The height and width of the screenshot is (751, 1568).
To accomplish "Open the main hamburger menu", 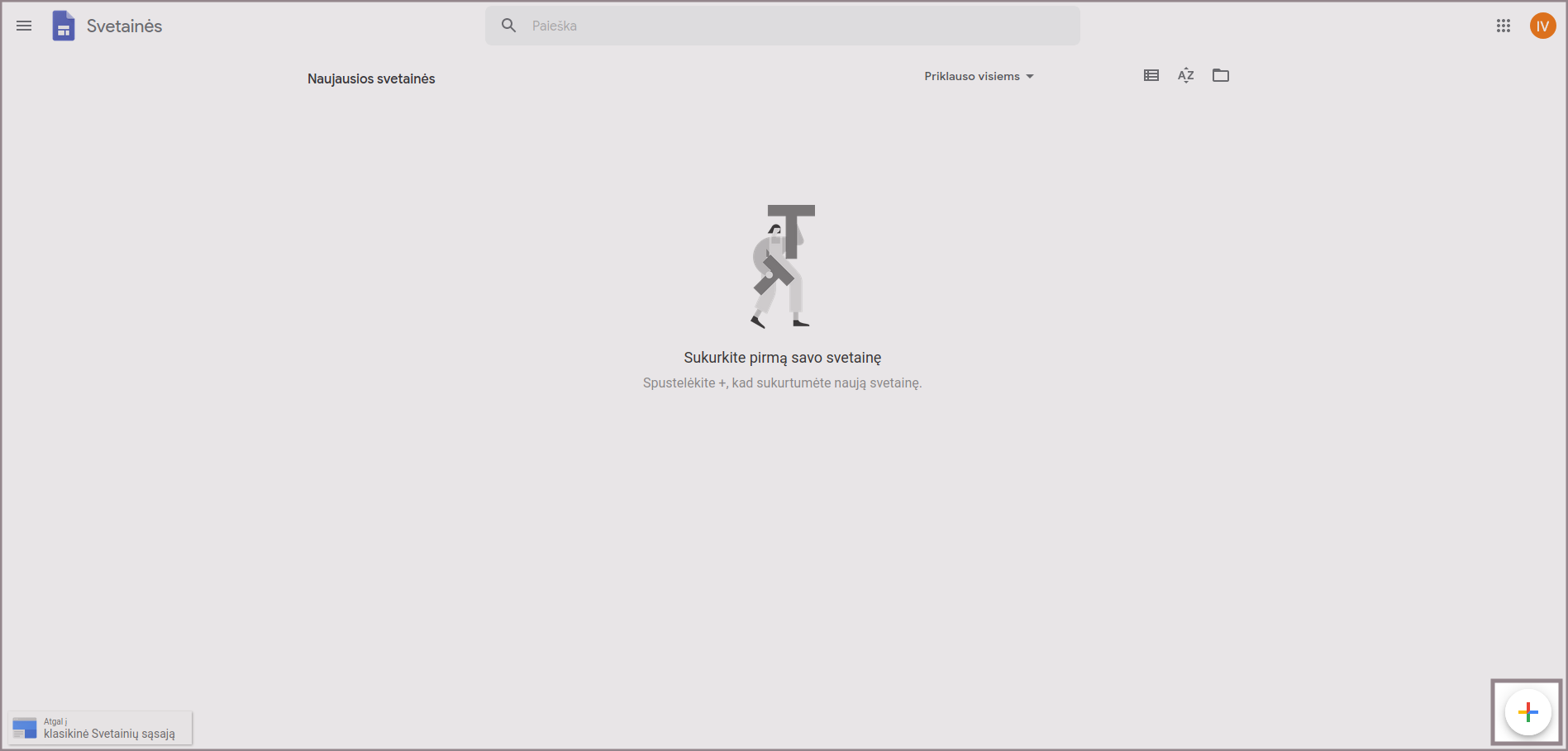I will pyautogui.click(x=24, y=26).
